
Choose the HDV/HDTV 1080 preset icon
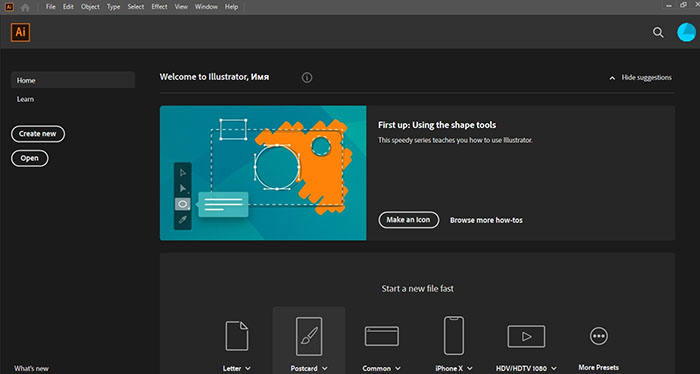coord(526,336)
